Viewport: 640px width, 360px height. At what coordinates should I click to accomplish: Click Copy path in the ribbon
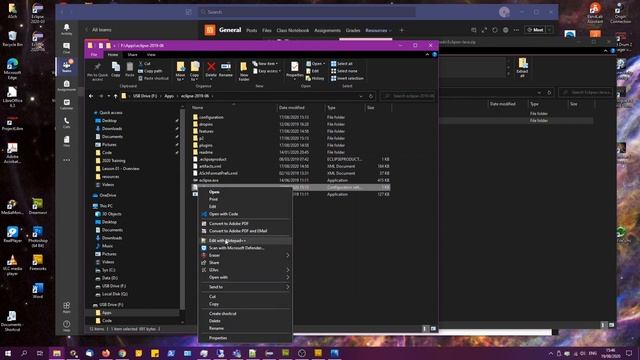(x=150, y=71)
